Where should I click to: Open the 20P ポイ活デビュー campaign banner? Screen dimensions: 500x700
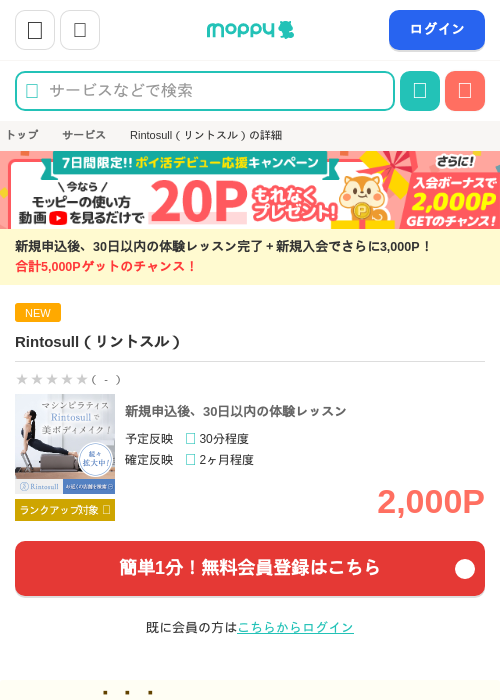[x=250, y=190]
